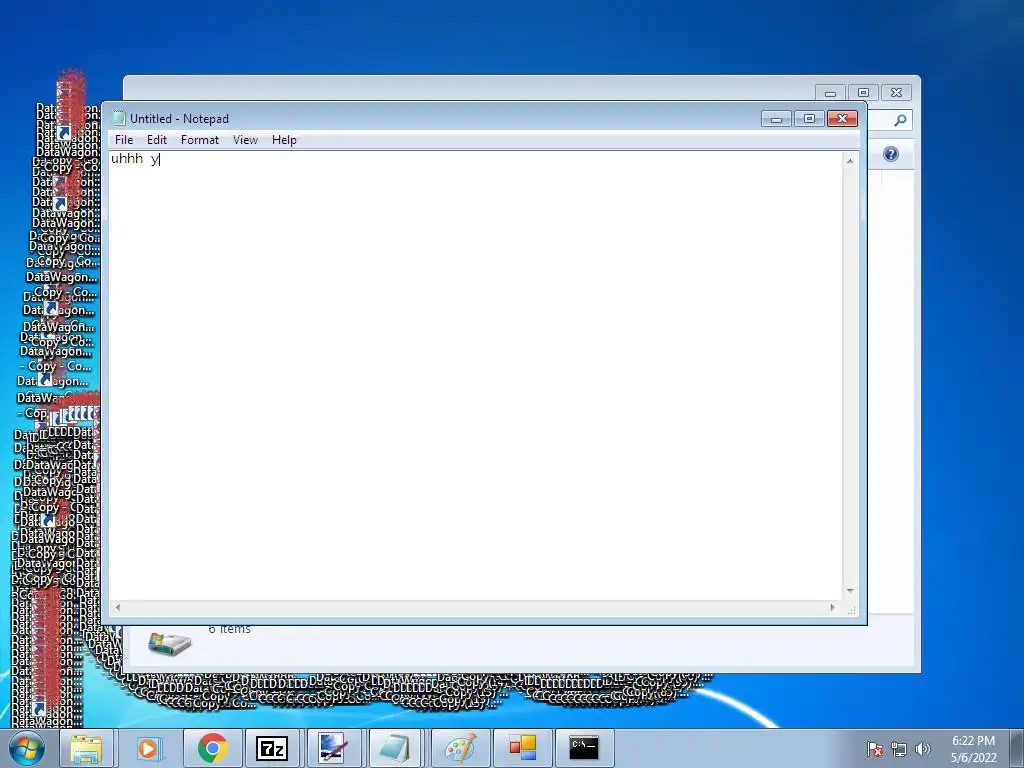Open Command Prompt from the taskbar
The image size is (1024, 768).
click(x=584, y=748)
